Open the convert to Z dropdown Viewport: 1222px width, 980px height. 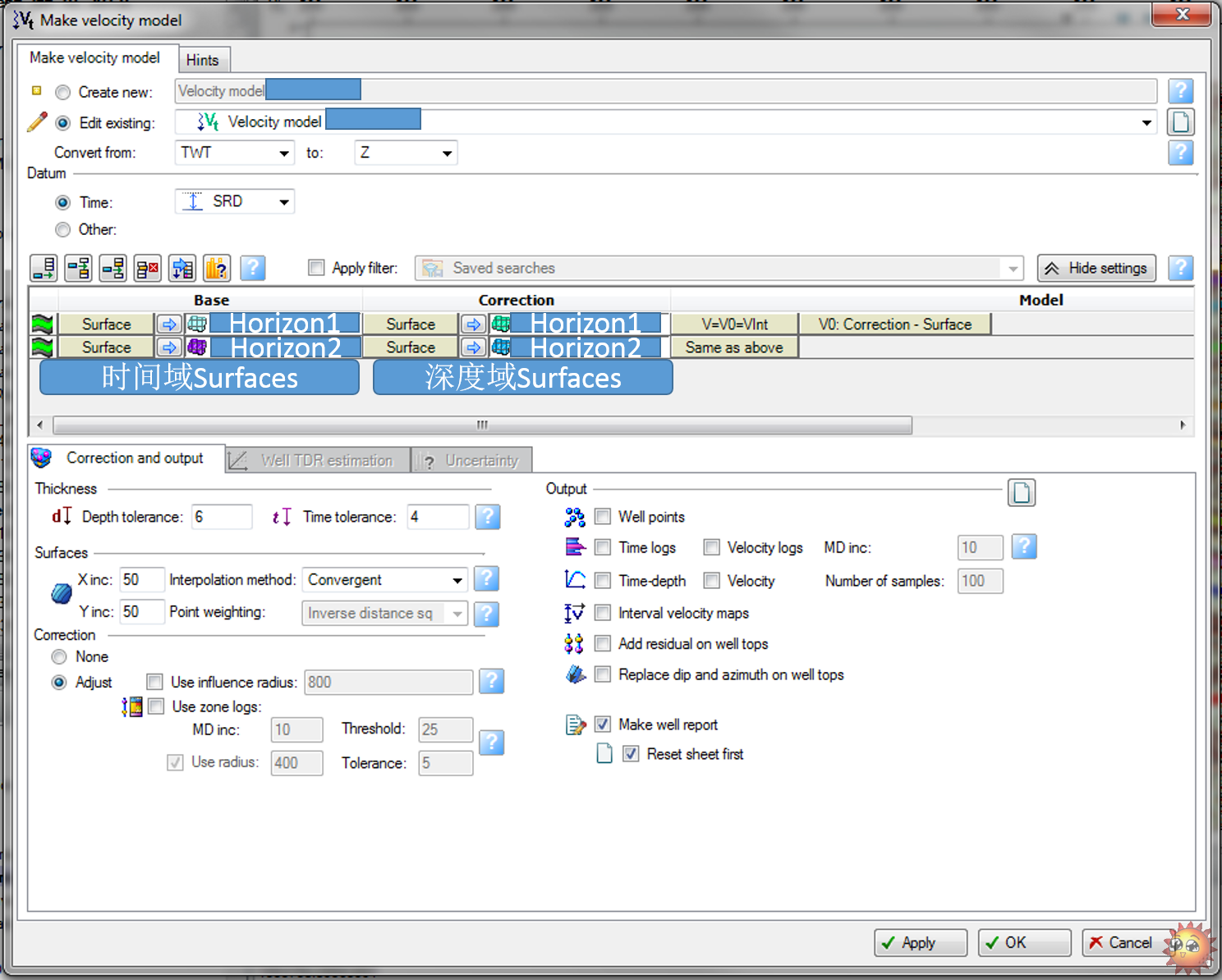pyautogui.click(x=448, y=153)
